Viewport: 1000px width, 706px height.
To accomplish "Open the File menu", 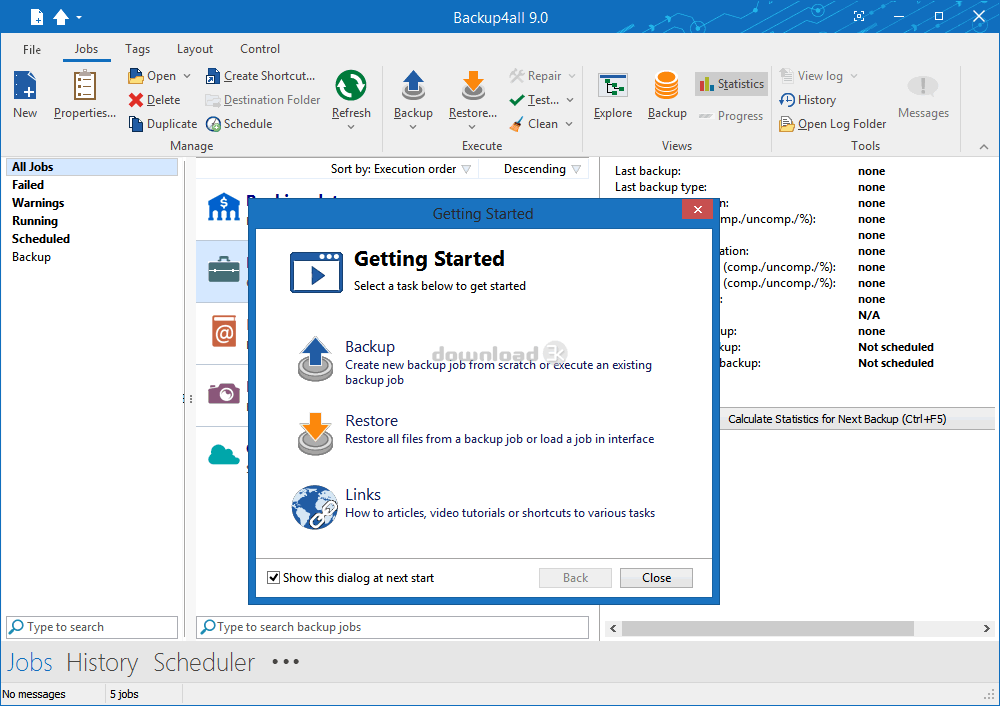I will pos(32,49).
